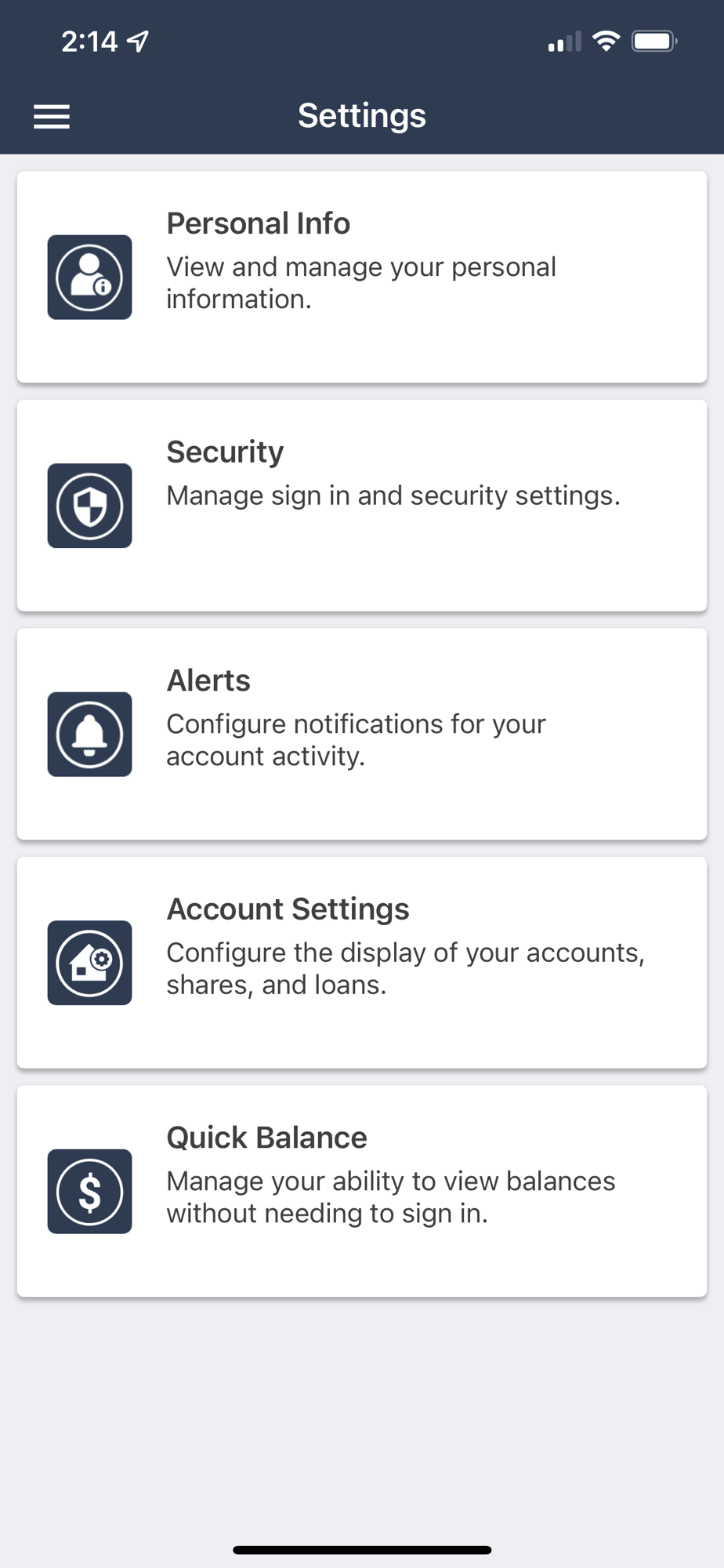
Task: Tap the Quick Balance dollar icon
Action: [89, 1192]
